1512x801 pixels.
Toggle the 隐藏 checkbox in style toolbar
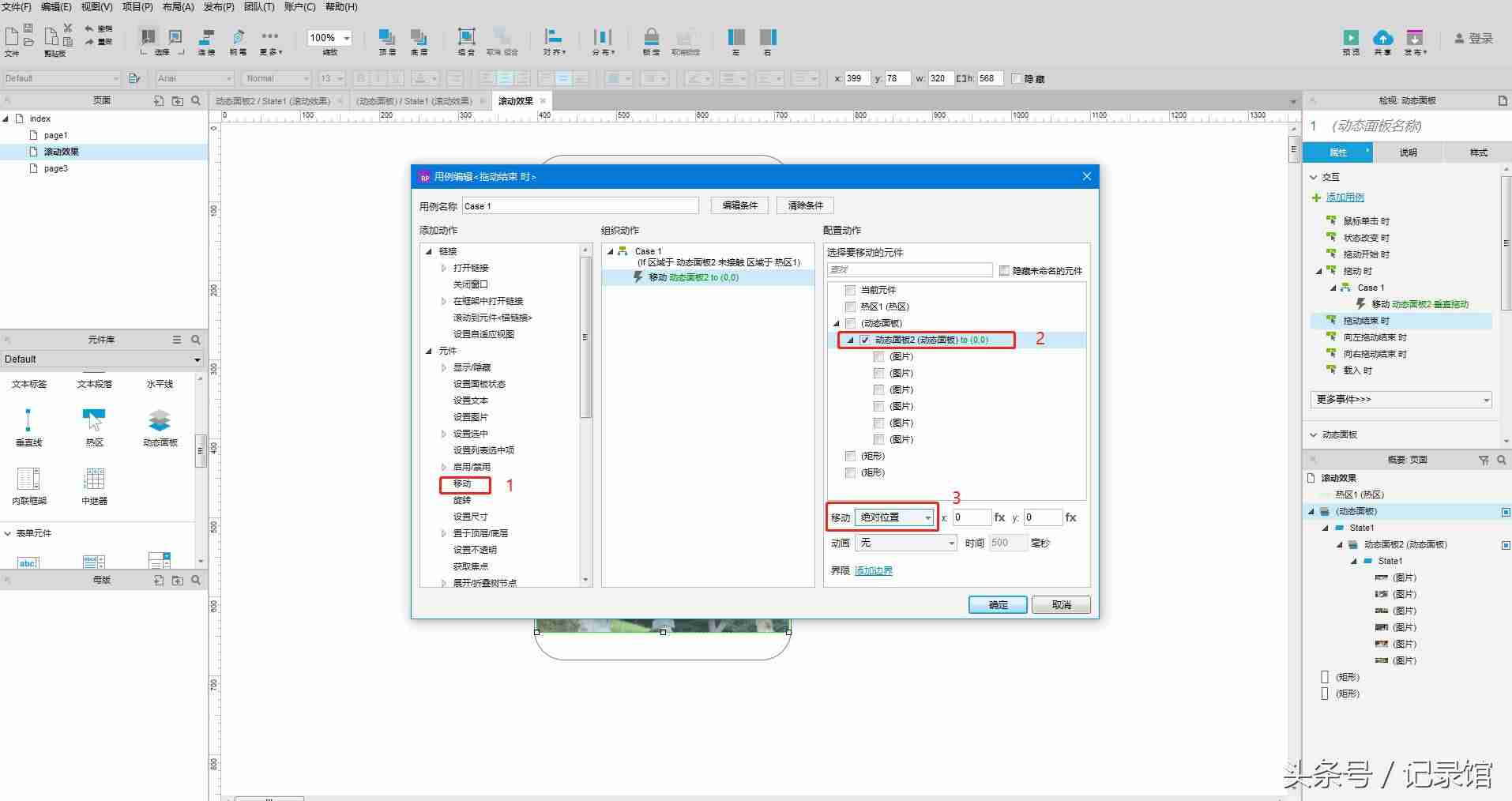[x=1016, y=78]
